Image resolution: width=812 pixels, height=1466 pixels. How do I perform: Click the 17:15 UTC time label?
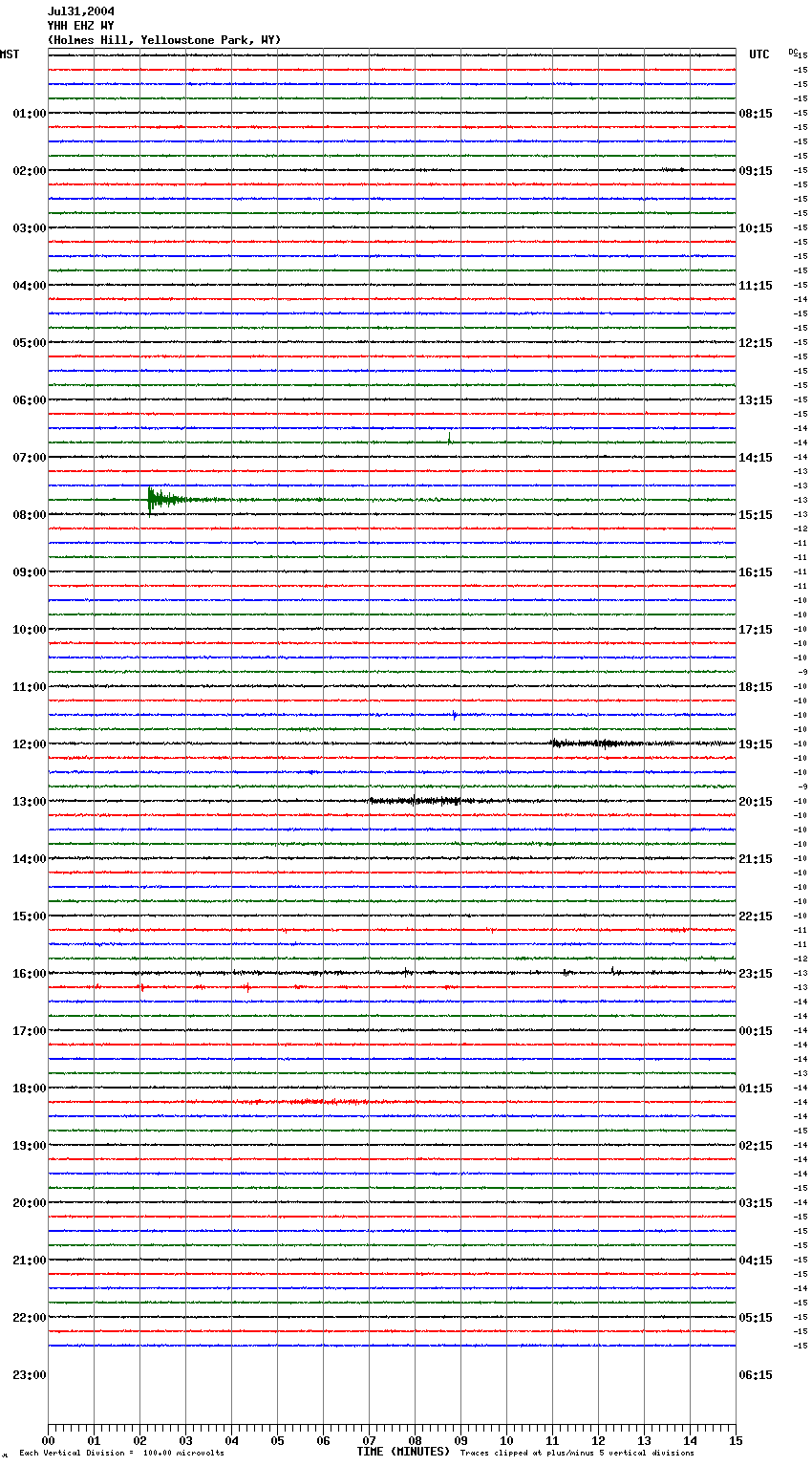756,630
